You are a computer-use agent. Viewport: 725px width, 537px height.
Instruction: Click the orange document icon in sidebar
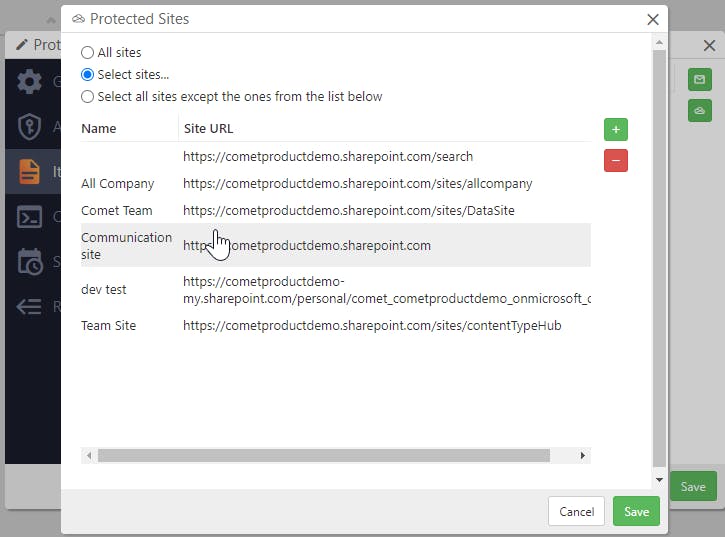[31, 171]
